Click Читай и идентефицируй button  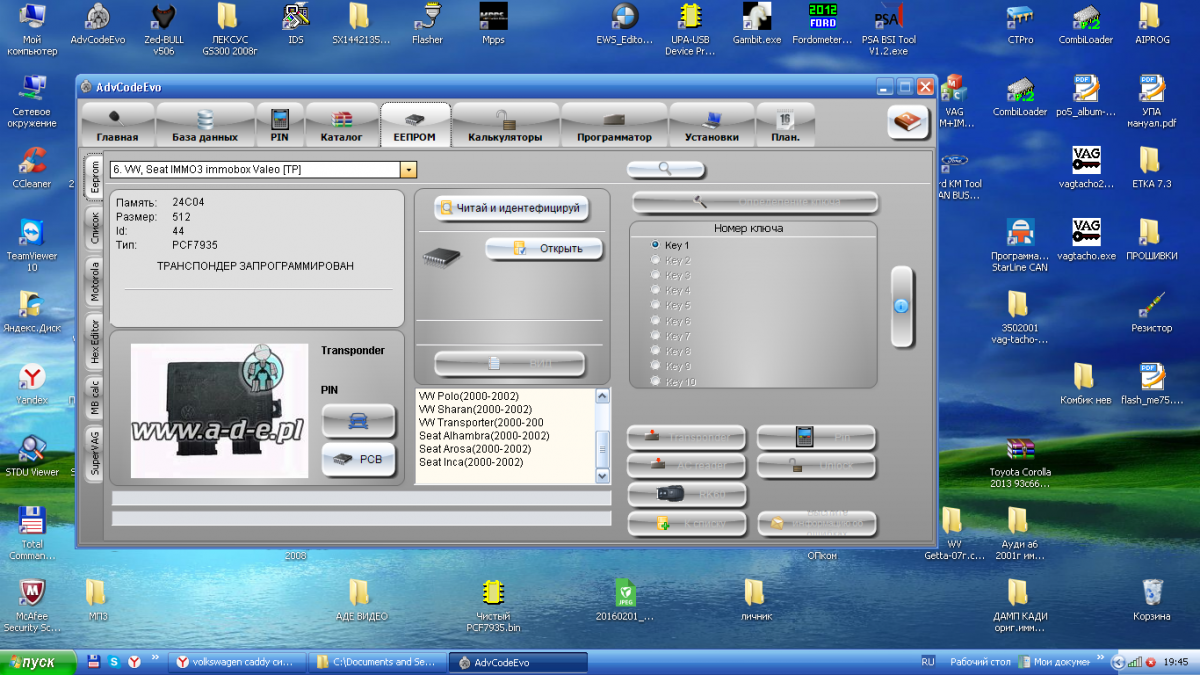coord(511,208)
